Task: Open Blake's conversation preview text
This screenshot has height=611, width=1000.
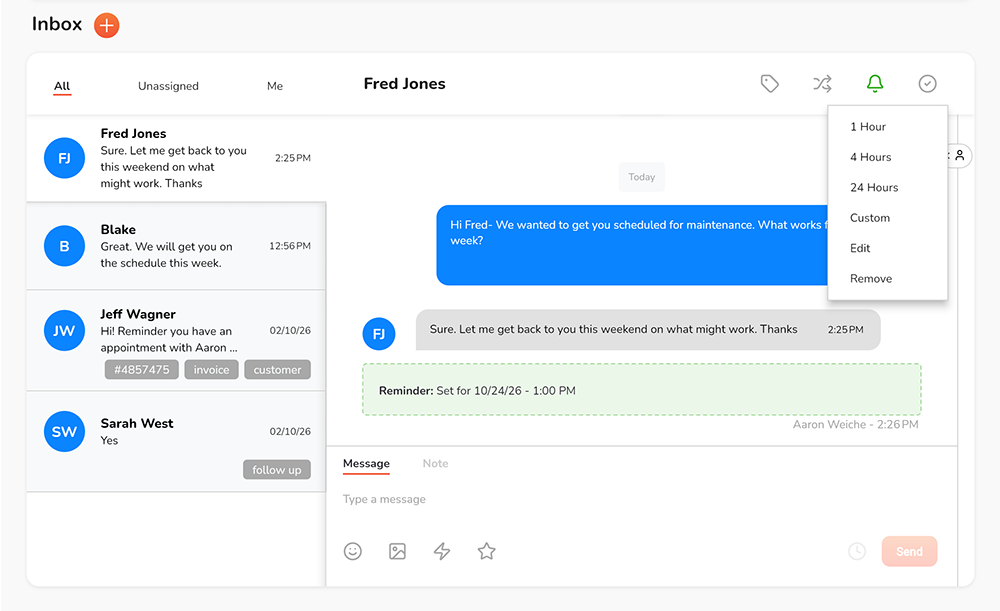Action: 166,255
